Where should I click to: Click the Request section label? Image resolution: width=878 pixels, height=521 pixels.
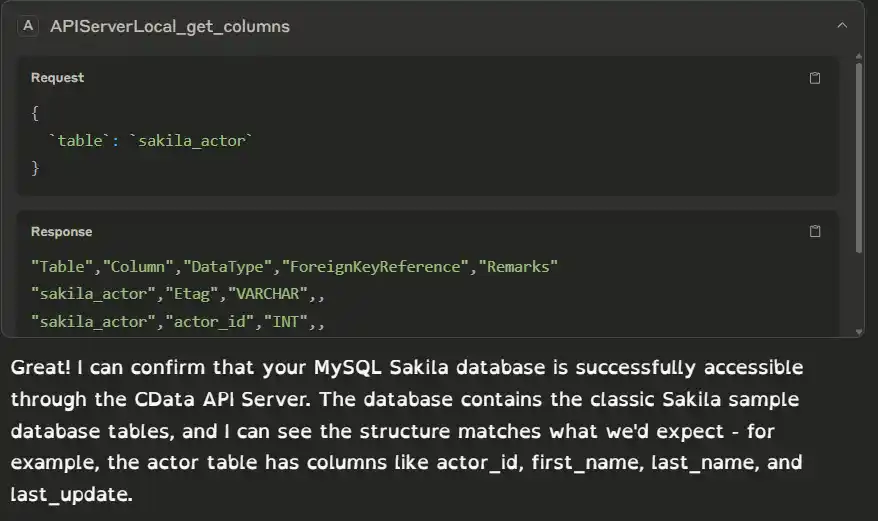click(x=57, y=78)
